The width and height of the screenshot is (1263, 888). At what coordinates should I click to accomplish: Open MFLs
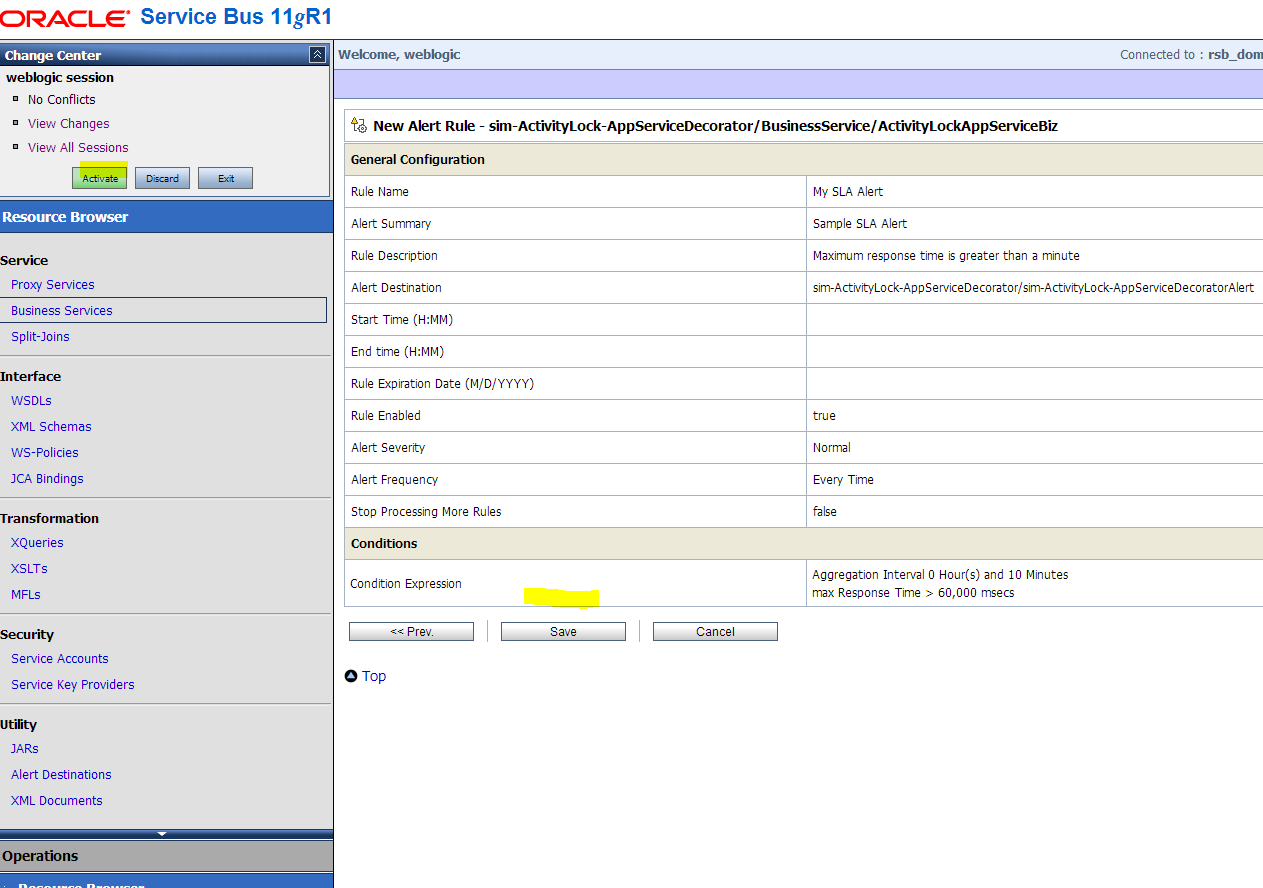pyautogui.click(x=26, y=595)
